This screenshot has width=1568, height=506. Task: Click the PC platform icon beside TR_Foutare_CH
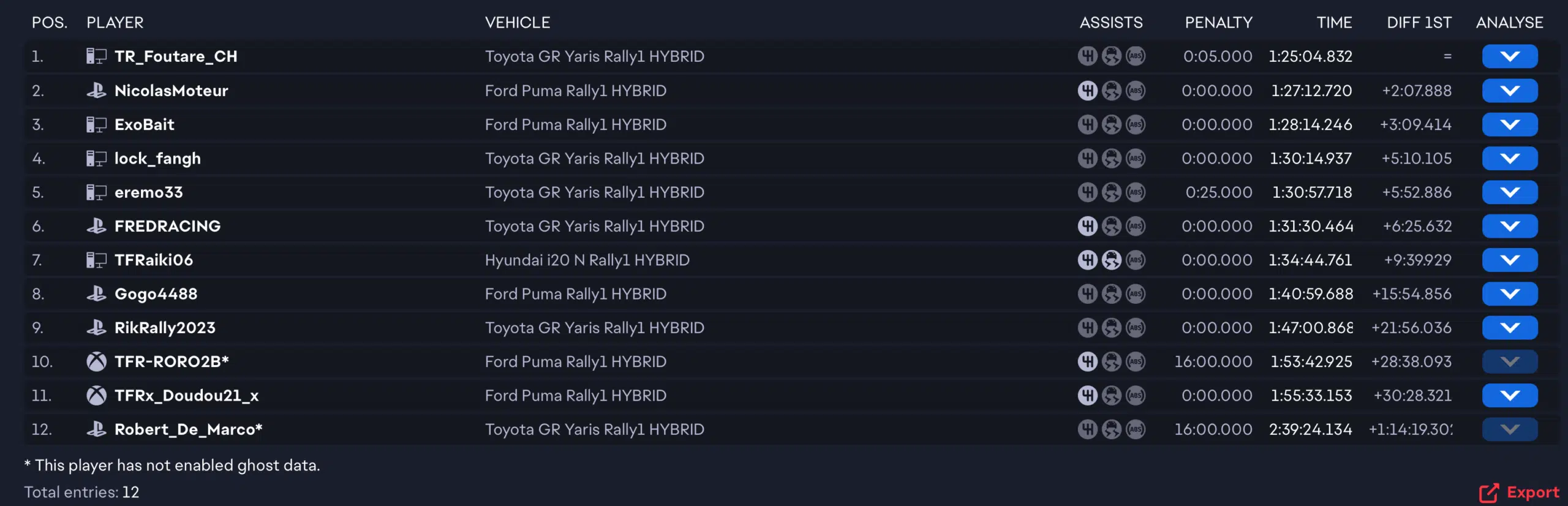coord(96,56)
